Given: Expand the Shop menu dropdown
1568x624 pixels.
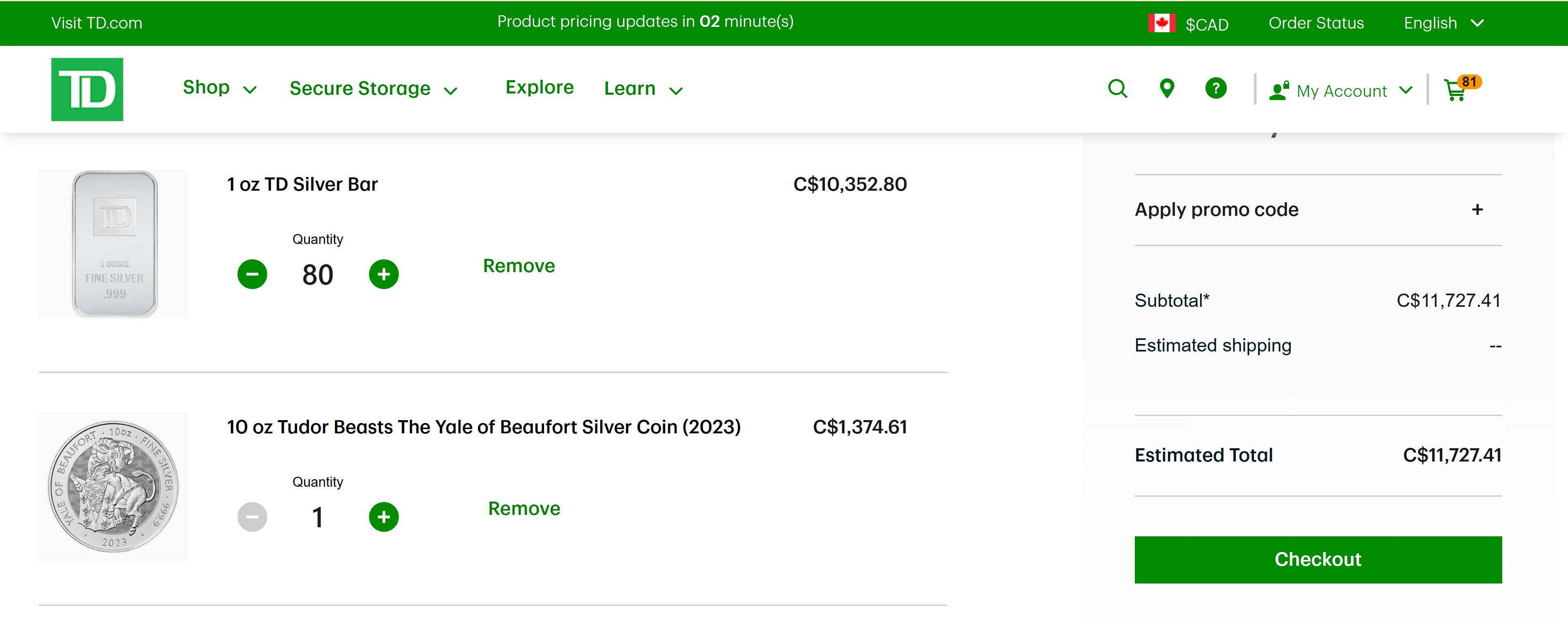Looking at the screenshot, I should [x=219, y=88].
